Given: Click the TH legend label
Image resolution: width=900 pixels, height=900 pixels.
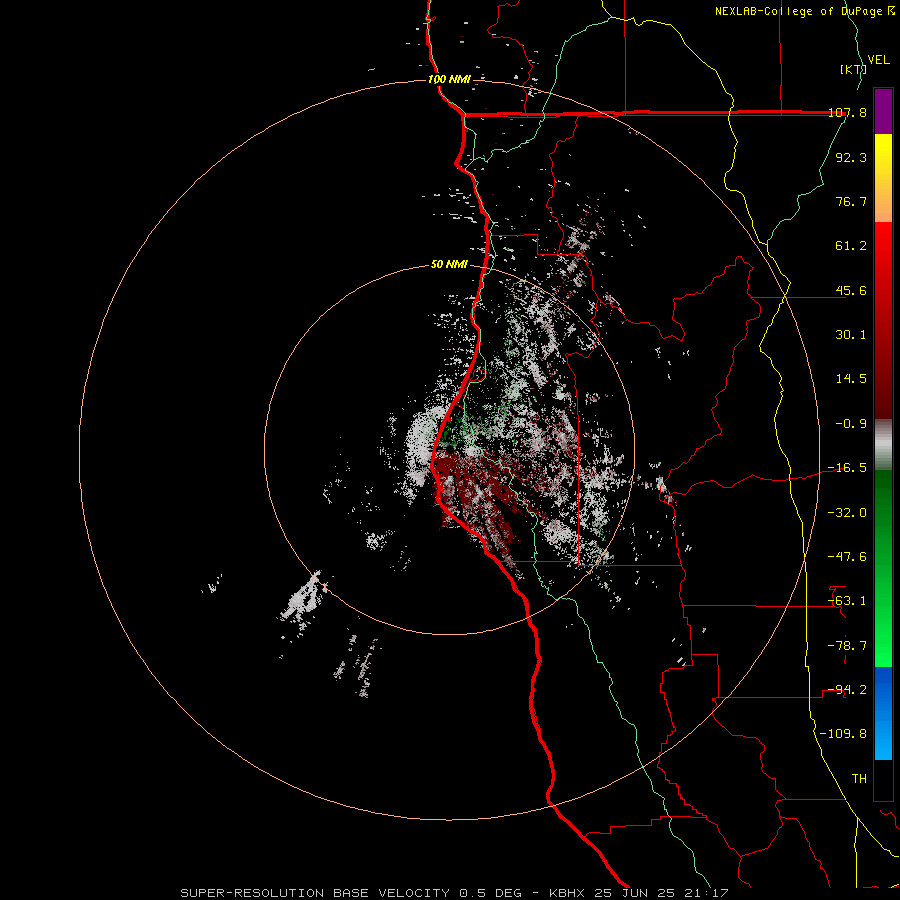Looking at the screenshot, I should point(859,779).
